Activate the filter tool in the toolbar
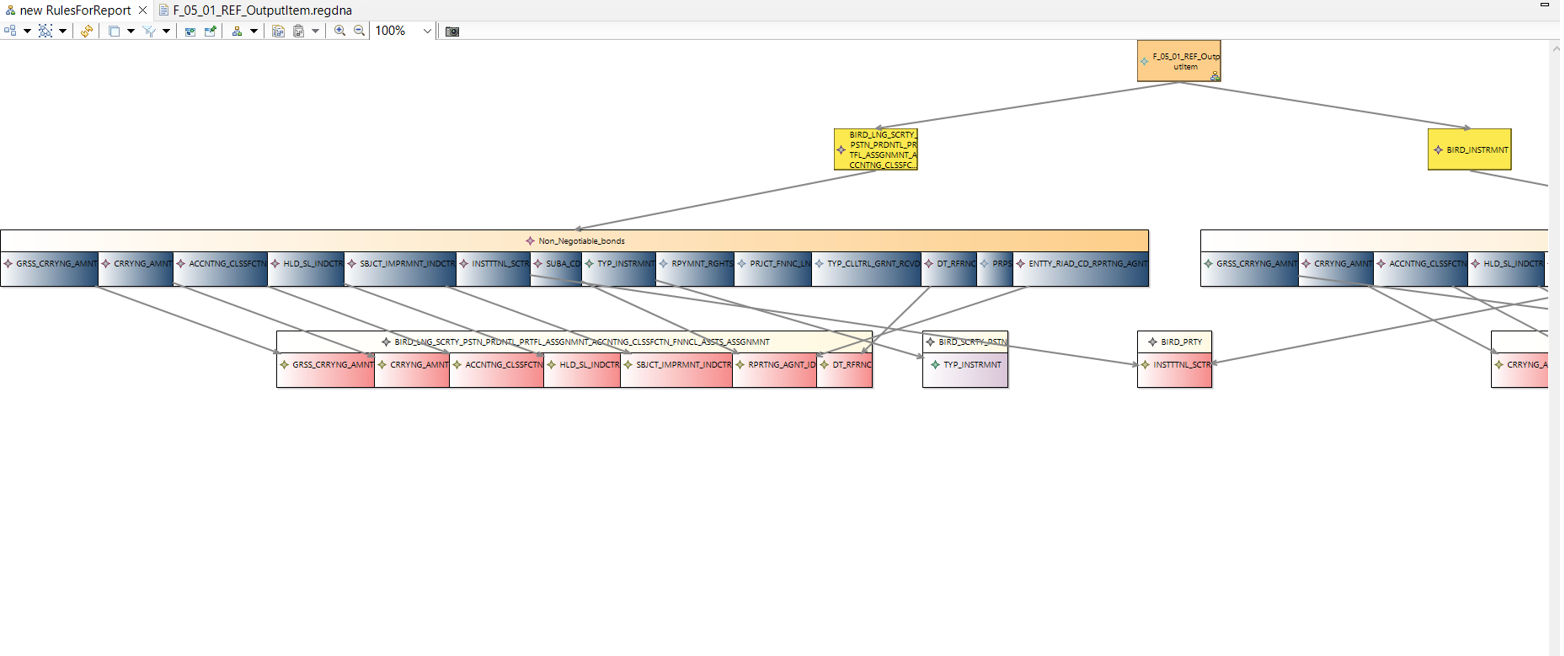Screen dimensions: 1564x656 coord(150,31)
